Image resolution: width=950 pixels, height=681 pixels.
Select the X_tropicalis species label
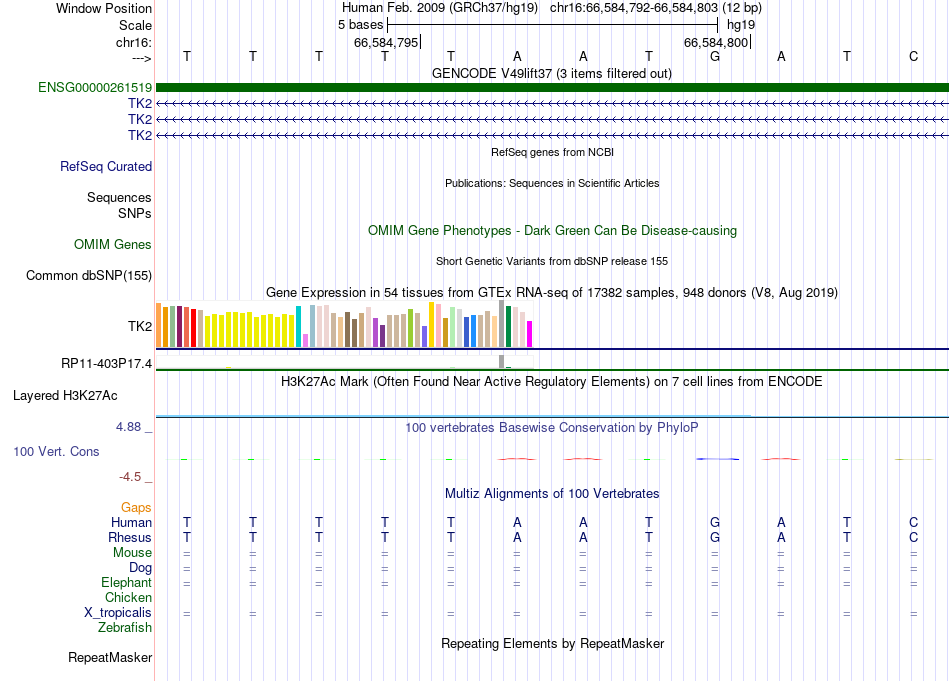(118, 613)
